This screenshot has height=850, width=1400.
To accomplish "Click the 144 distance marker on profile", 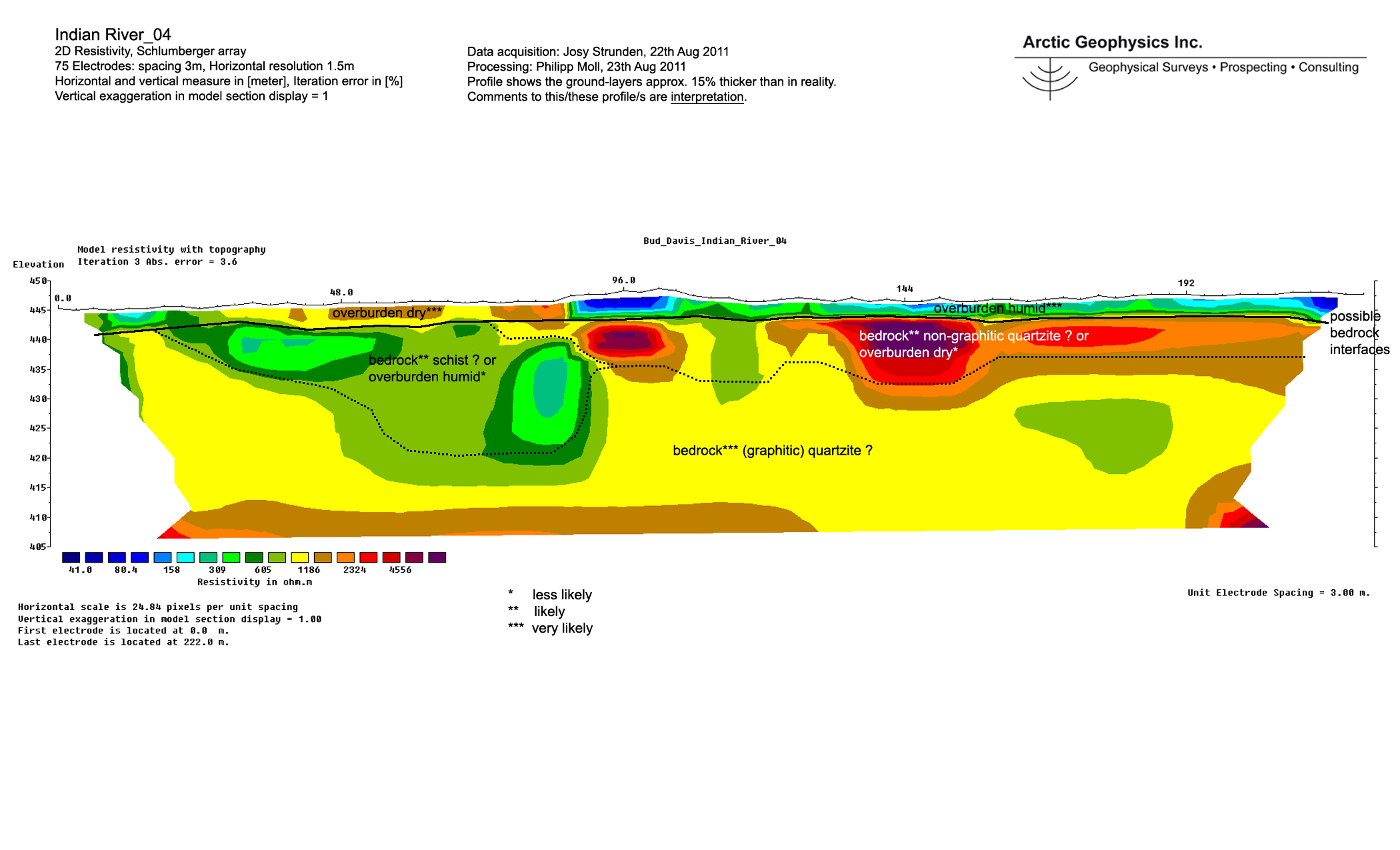I will tap(904, 289).
